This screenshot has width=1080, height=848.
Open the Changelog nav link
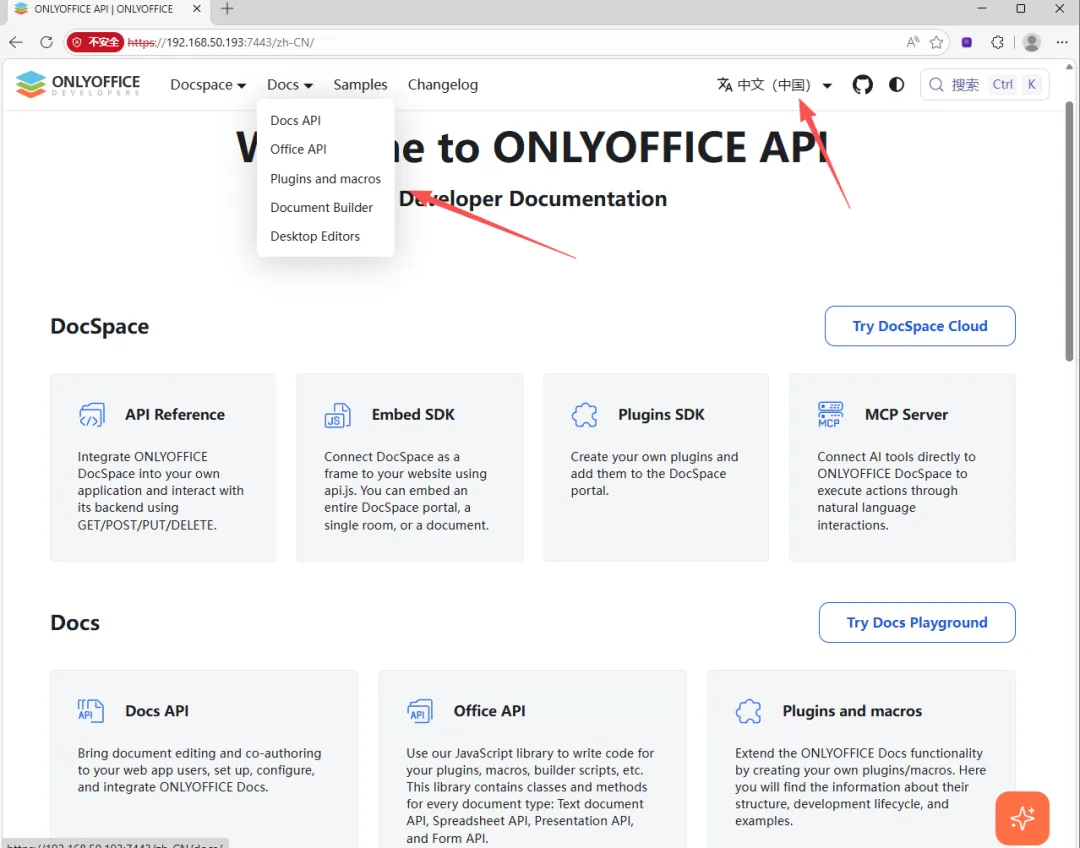(443, 85)
